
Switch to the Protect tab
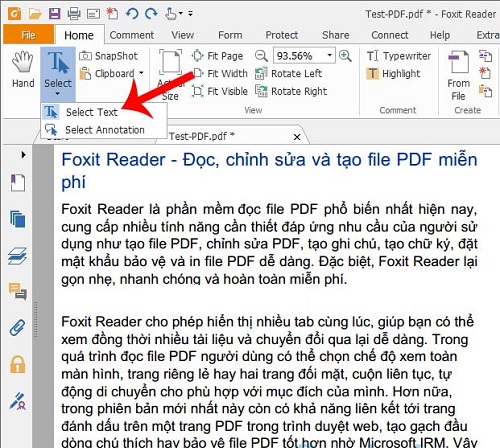(282, 35)
